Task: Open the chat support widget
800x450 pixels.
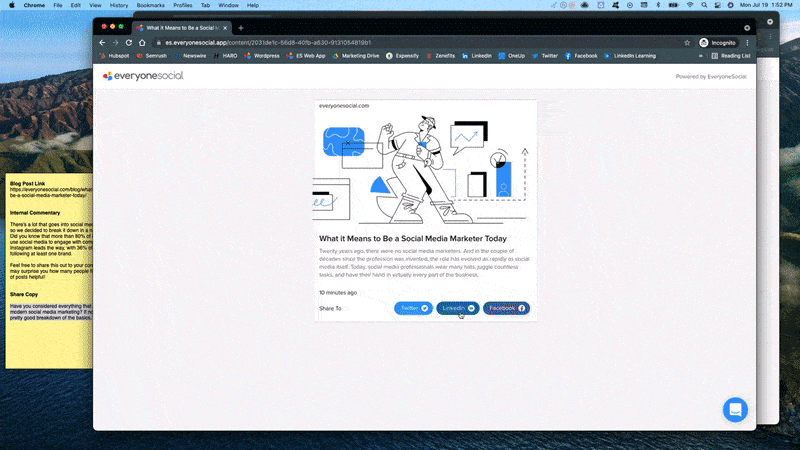Action: [736, 410]
